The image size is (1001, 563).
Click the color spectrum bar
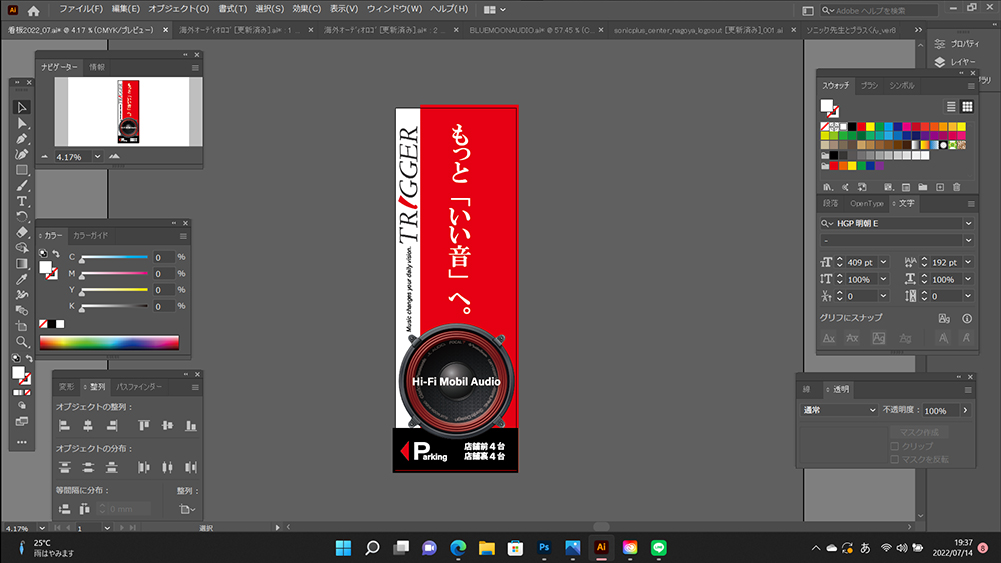click(109, 343)
